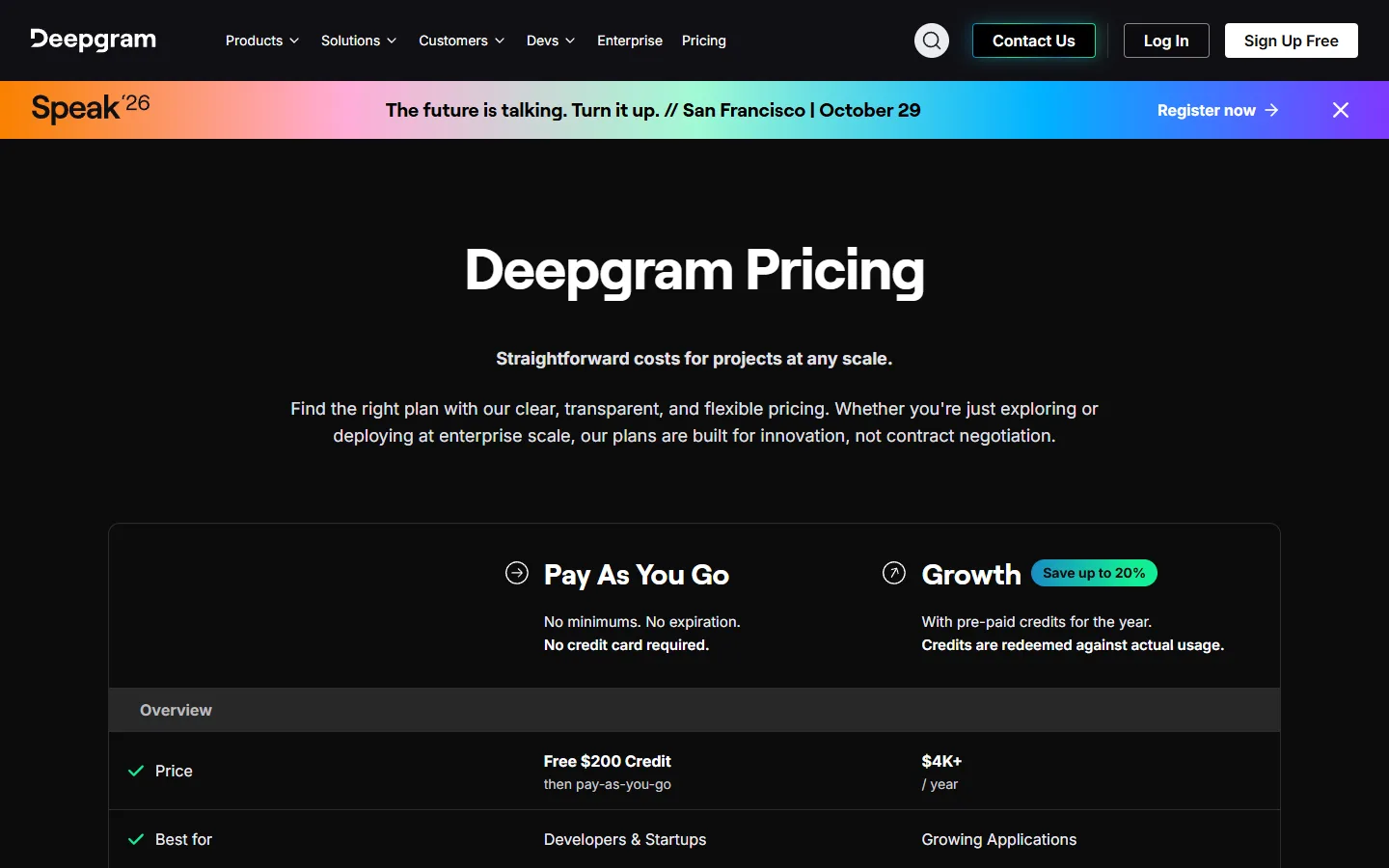The height and width of the screenshot is (868, 1389).
Task: Expand the Products dropdown menu
Action: tap(262, 41)
